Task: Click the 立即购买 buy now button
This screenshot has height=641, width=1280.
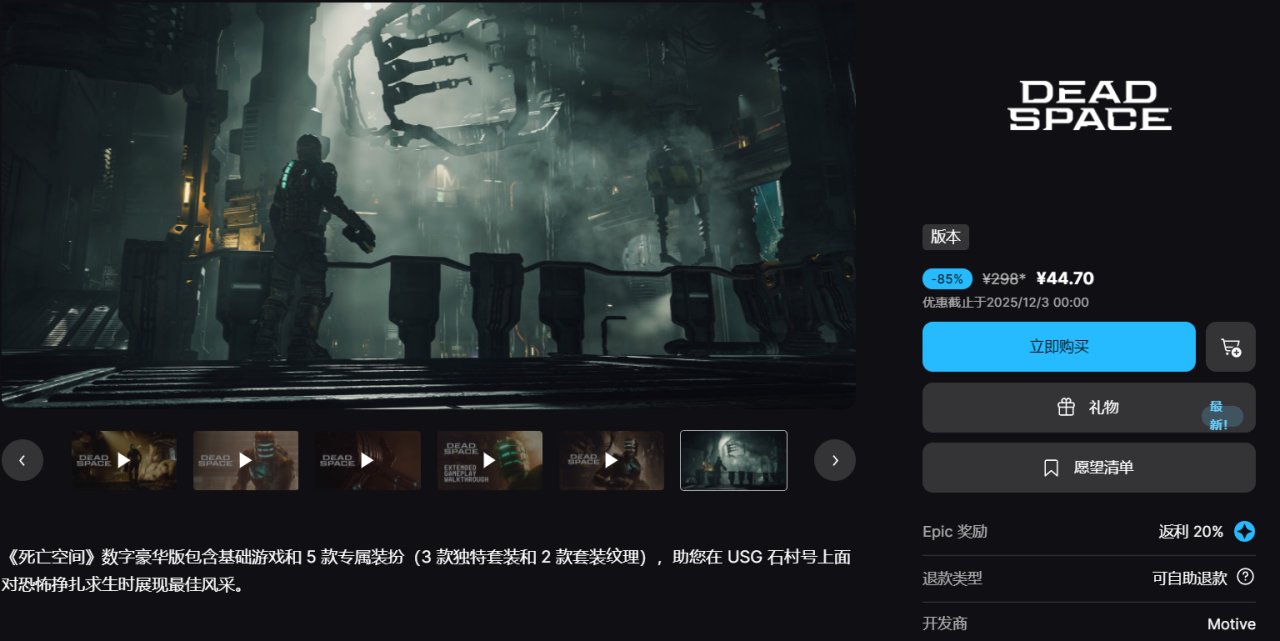Action: click(1058, 347)
